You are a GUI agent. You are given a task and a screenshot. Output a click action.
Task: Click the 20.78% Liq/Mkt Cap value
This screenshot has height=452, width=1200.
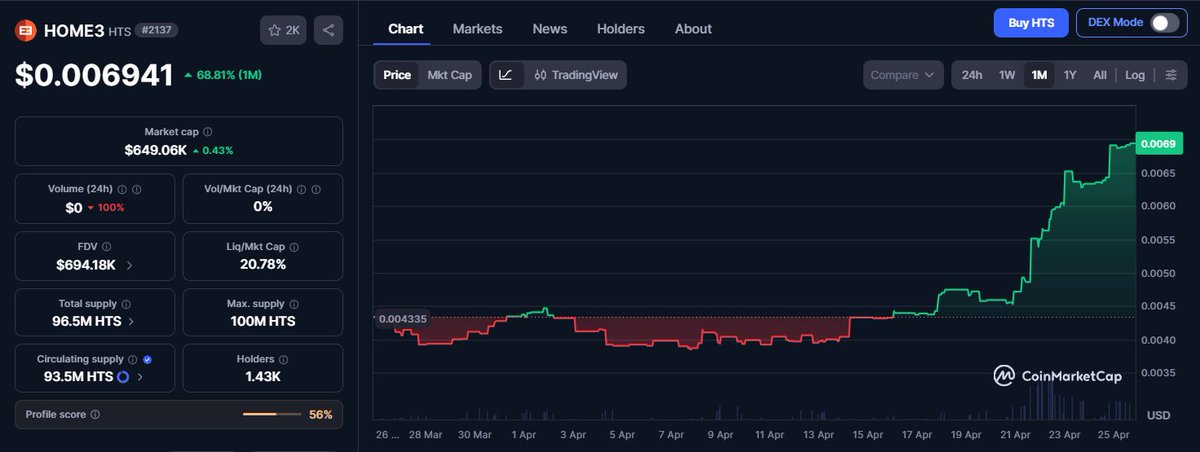pos(261,265)
